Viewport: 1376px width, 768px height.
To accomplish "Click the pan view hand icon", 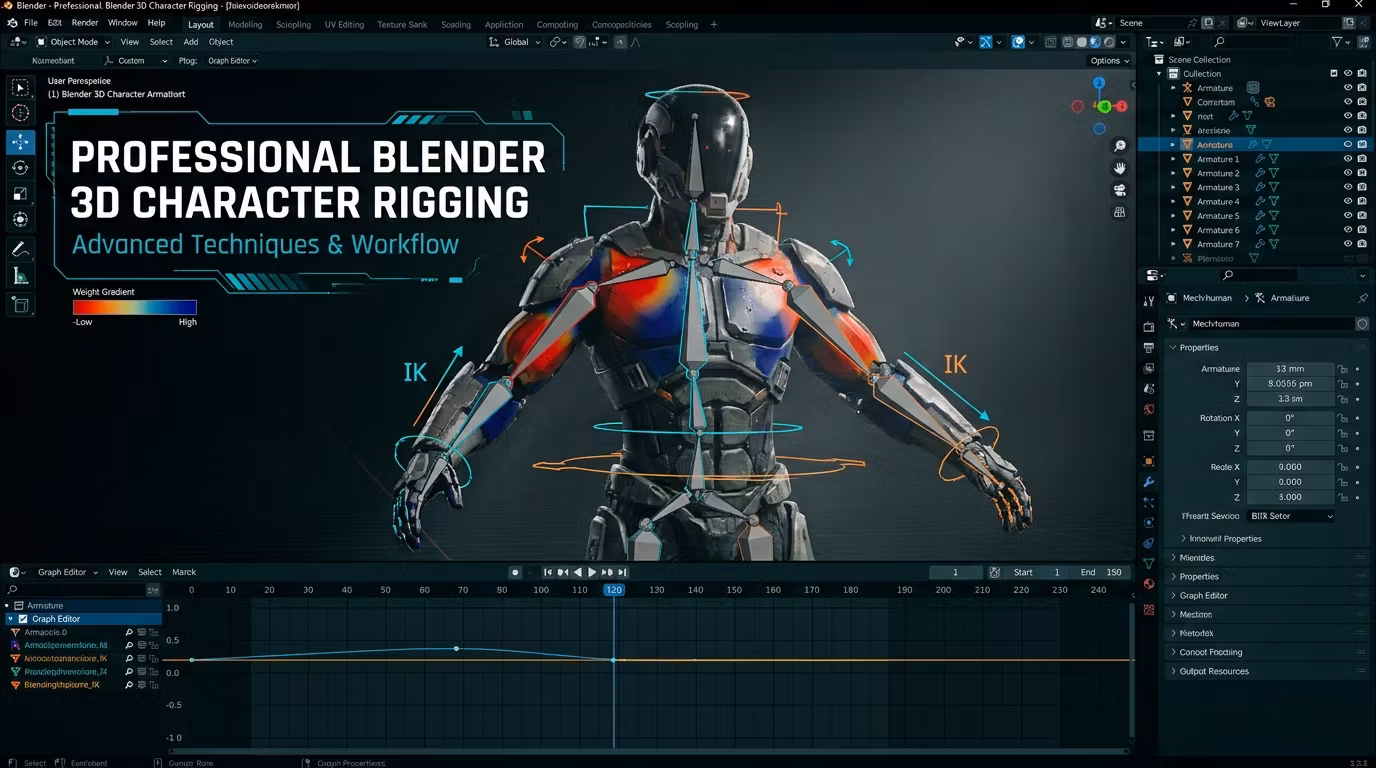I will [1120, 168].
